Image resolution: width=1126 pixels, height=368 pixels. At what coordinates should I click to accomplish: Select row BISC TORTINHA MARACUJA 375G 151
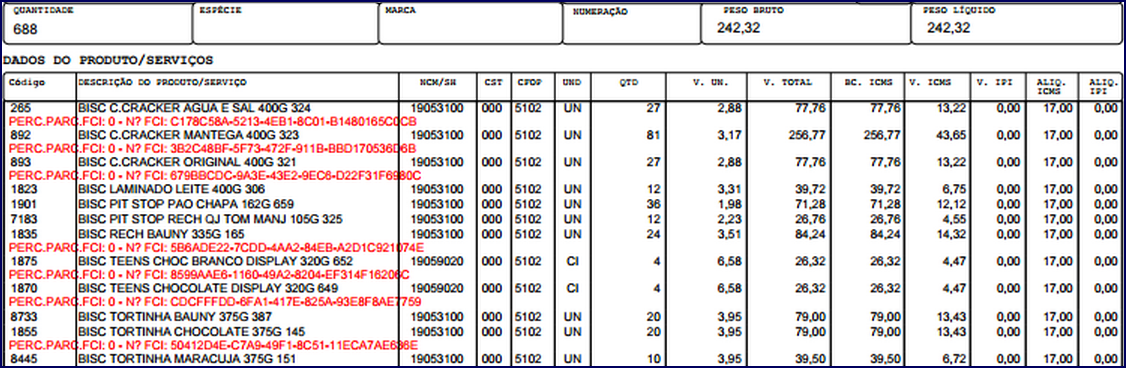[x=562, y=358]
